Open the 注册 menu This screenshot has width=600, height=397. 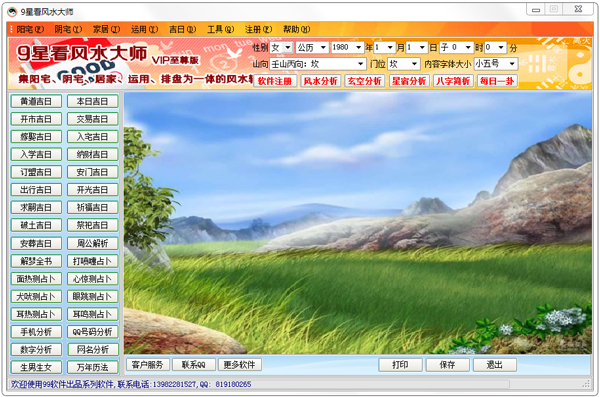[258, 29]
